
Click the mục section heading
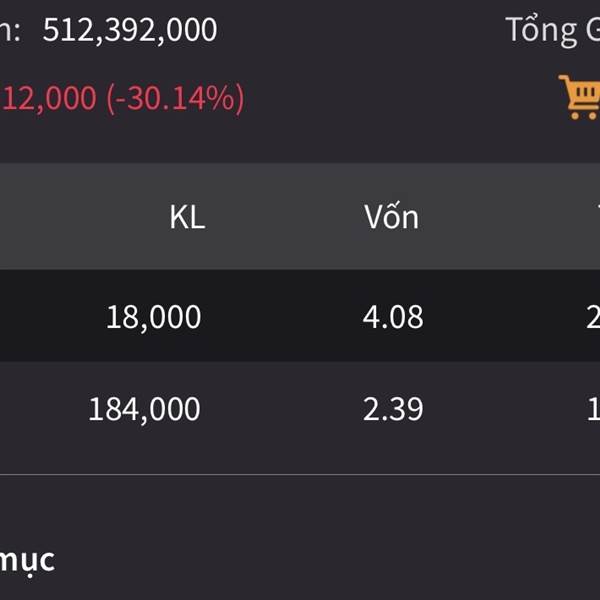tap(27, 560)
